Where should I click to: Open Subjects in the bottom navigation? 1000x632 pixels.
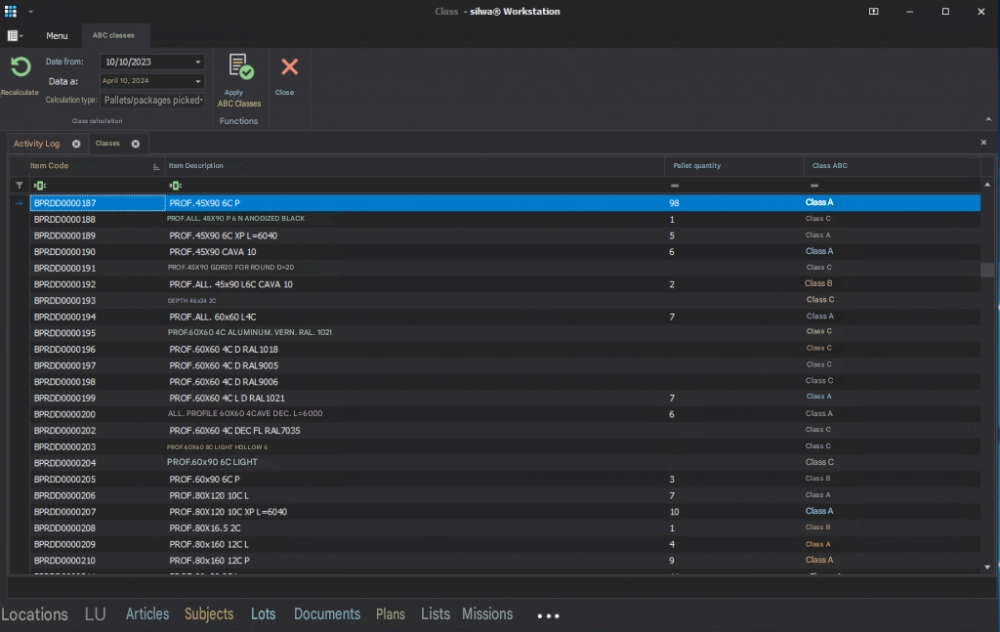pyautogui.click(x=209, y=614)
